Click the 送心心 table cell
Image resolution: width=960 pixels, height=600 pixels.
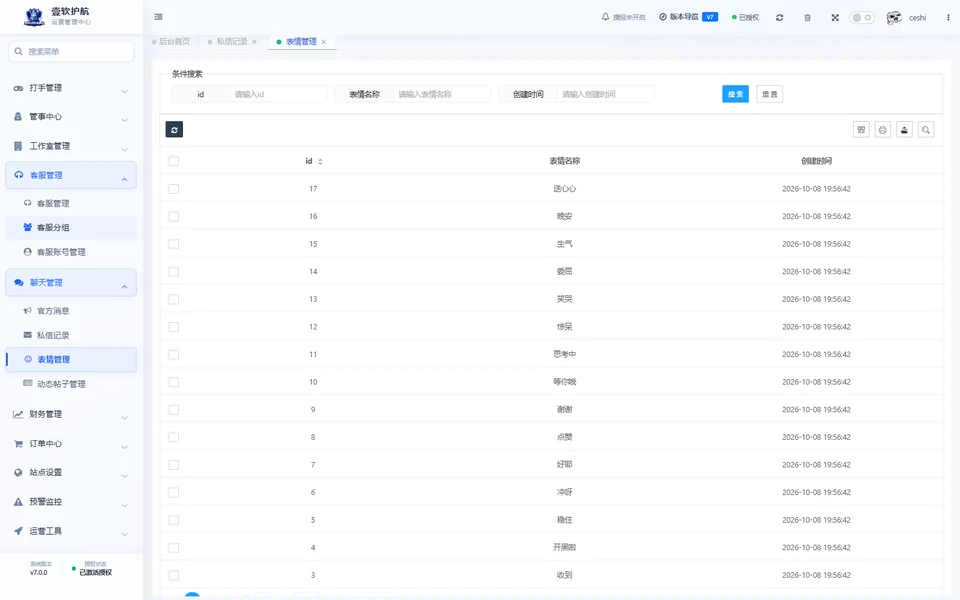(564, 189)
